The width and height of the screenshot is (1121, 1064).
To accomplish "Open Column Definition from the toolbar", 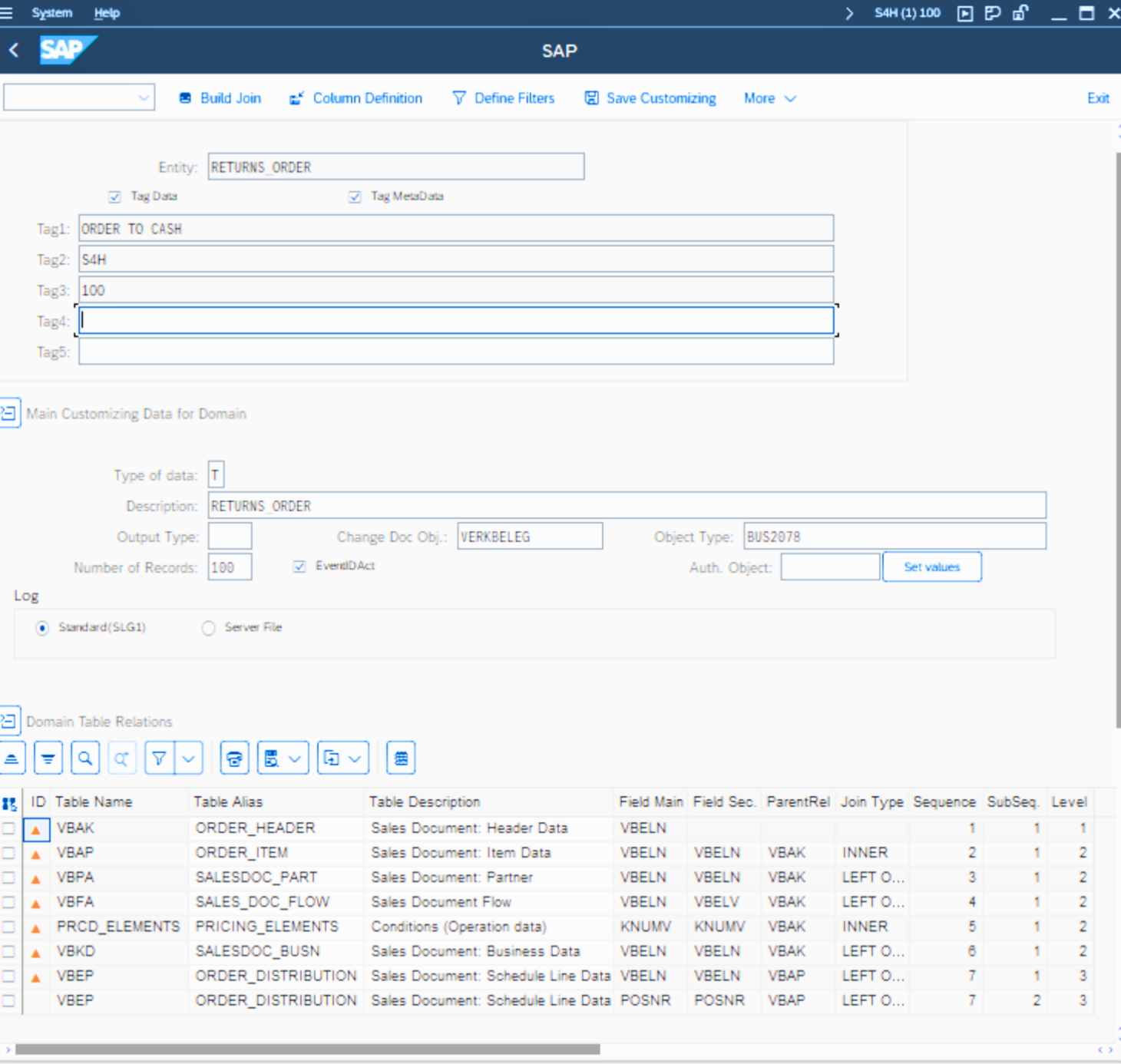I will coord(356,98).
